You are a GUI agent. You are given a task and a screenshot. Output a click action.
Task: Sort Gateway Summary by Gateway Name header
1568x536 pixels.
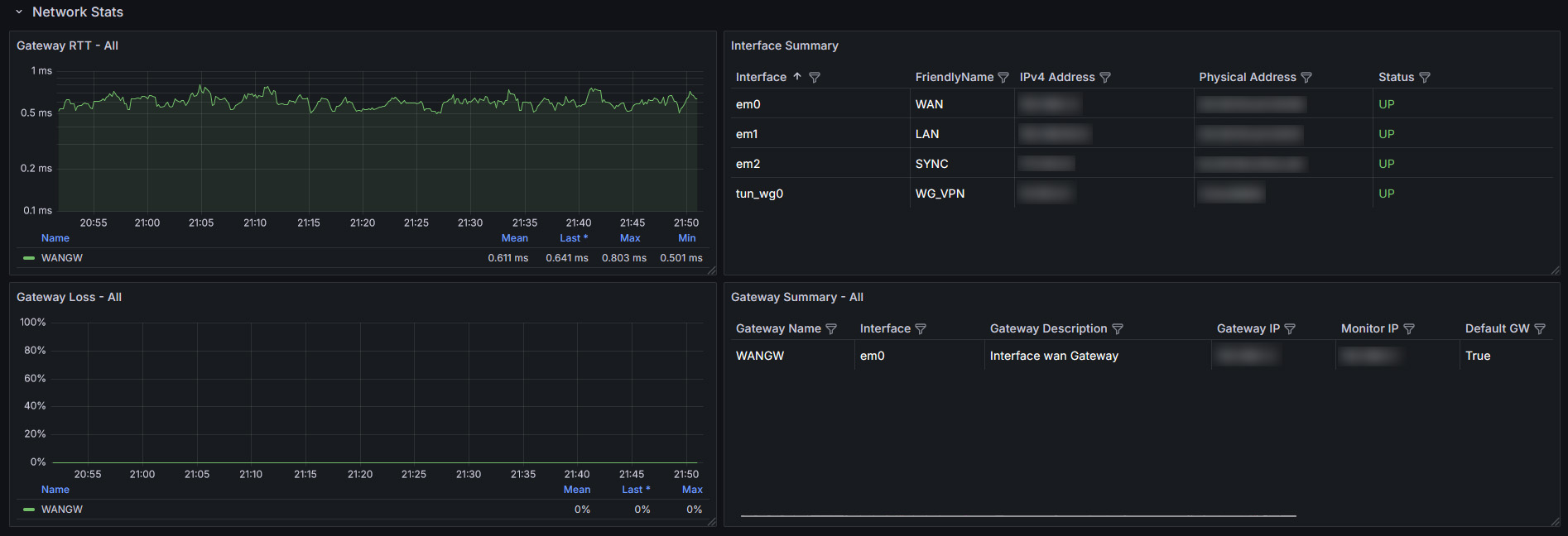(778, 328)
